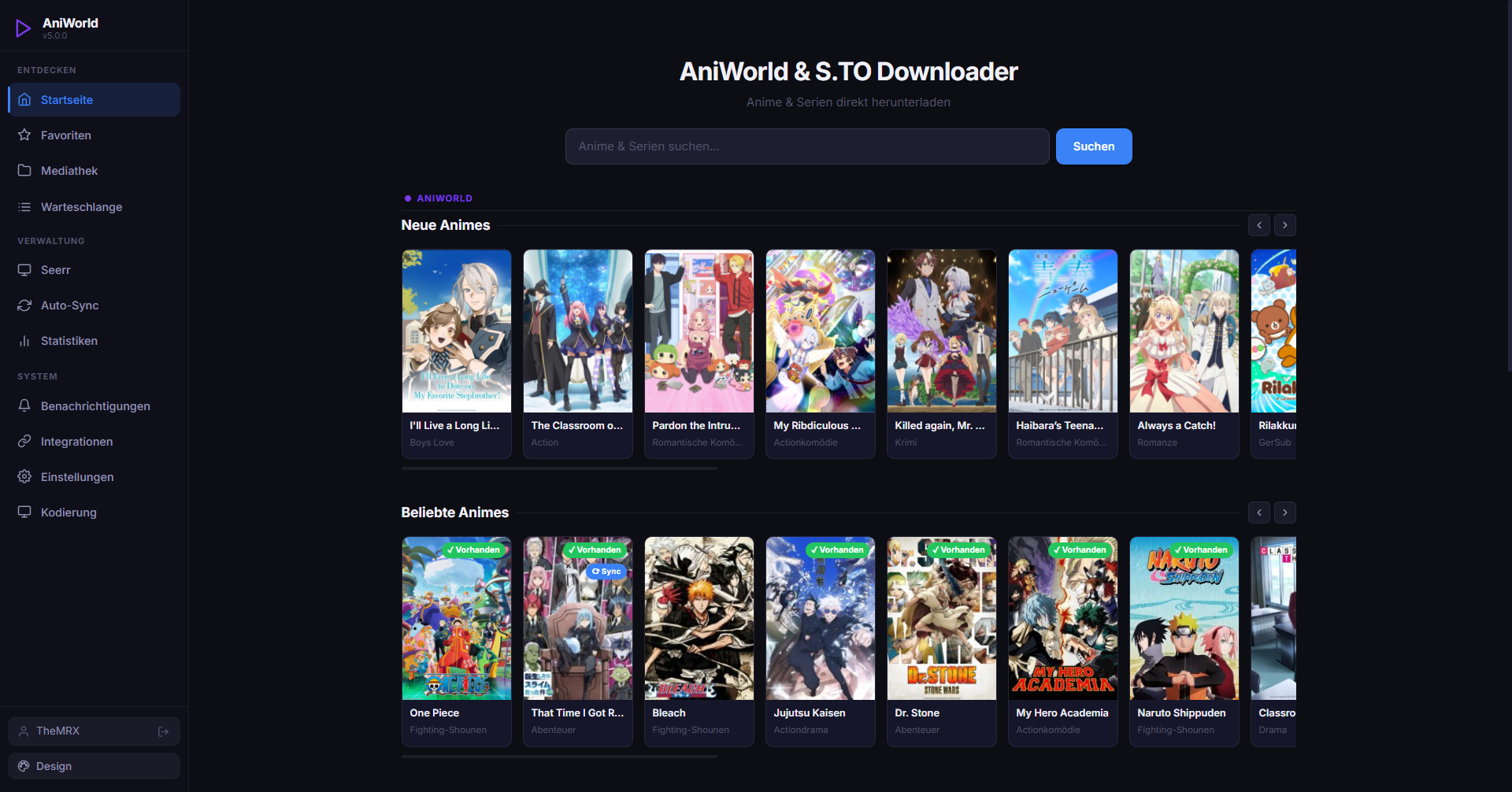Click the Neue Animes section heading
The image size is (1512, 792).
pyautogui.click(x=446, y=225)
